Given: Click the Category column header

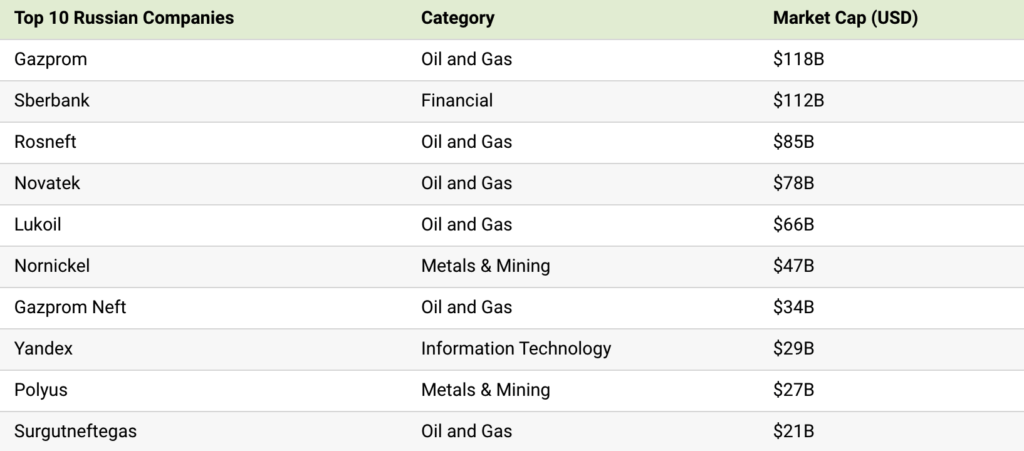Looking at the screenshot, I should click(x=457, y=18).
